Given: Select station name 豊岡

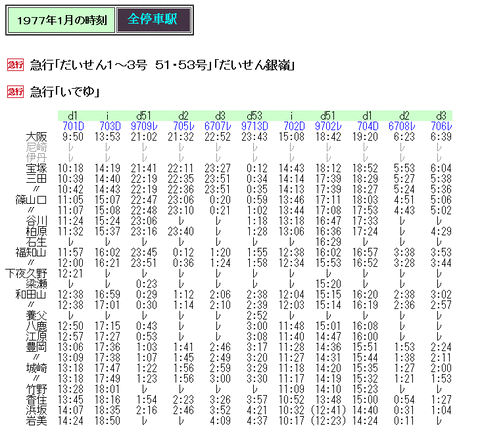Looking at the screenshot, I should [36, 347].
